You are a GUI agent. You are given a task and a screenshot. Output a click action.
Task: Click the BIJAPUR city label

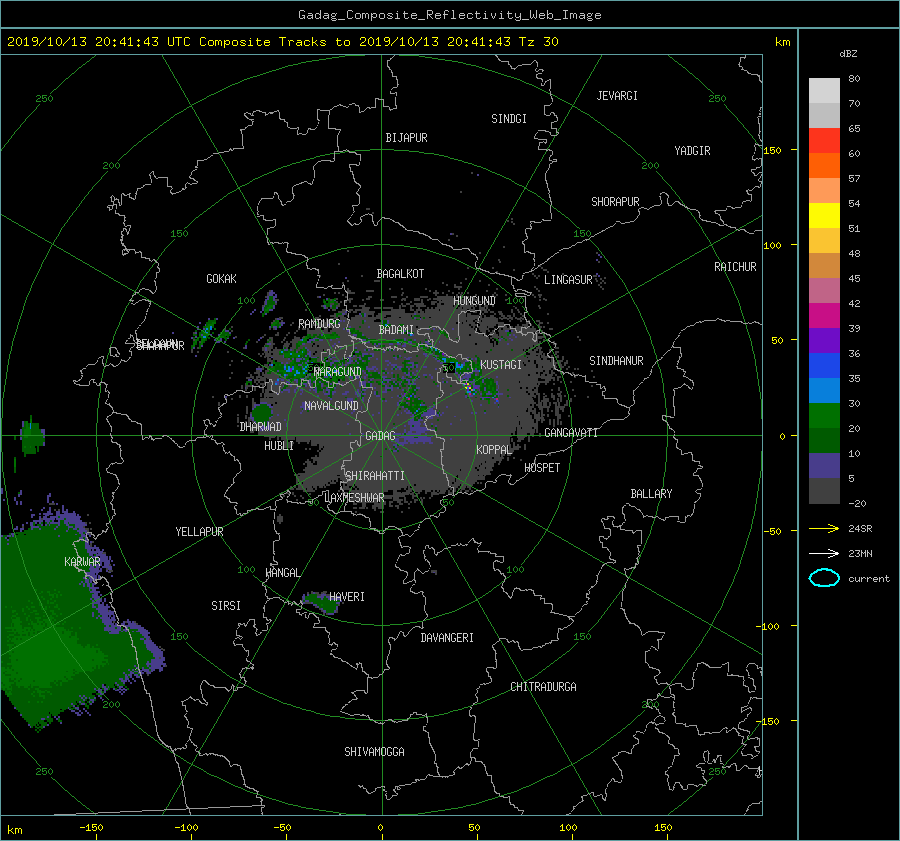pyautogui.click(x=406, y=138)
